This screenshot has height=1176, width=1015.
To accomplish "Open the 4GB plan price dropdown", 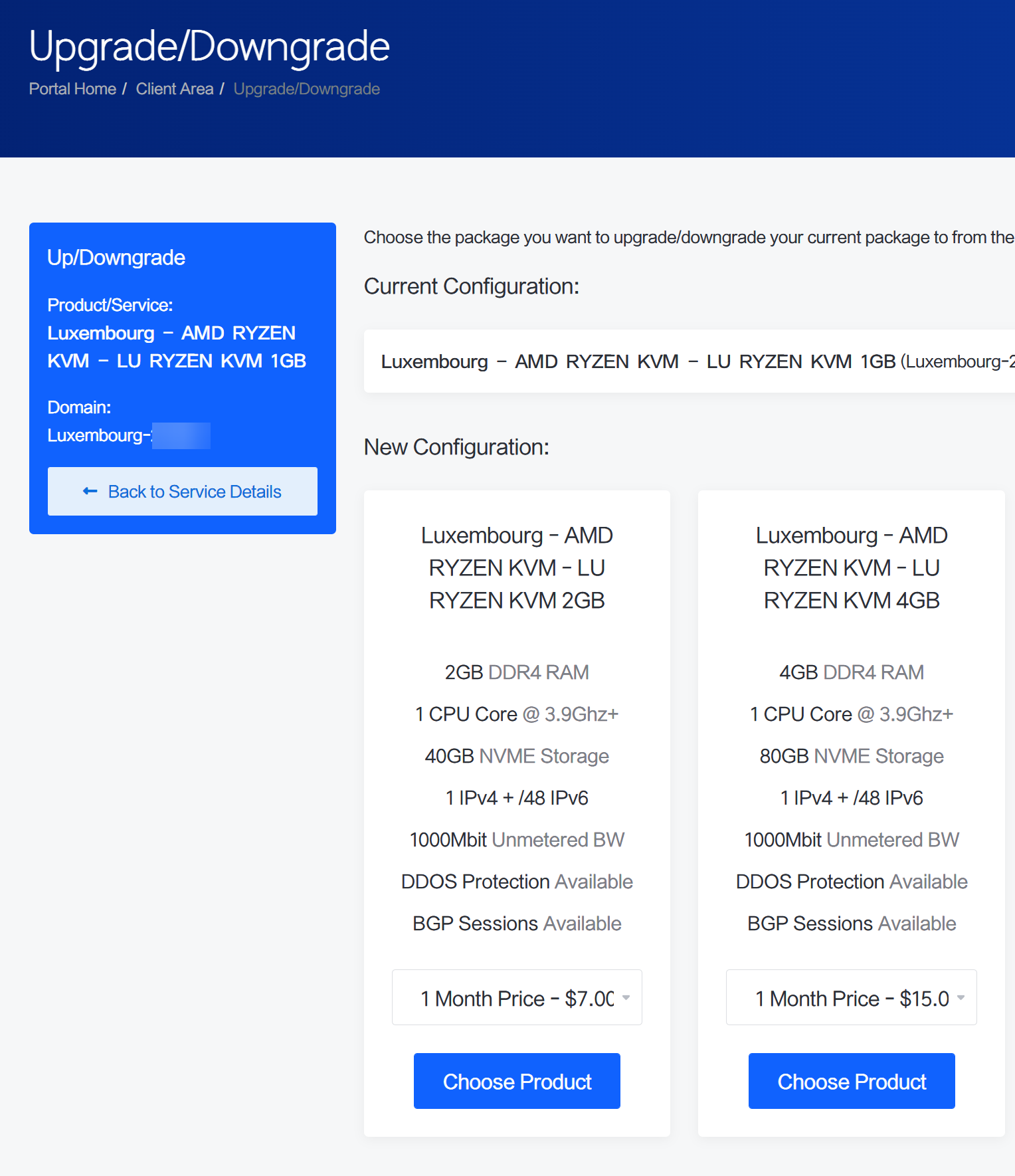I will click(852, 997).
